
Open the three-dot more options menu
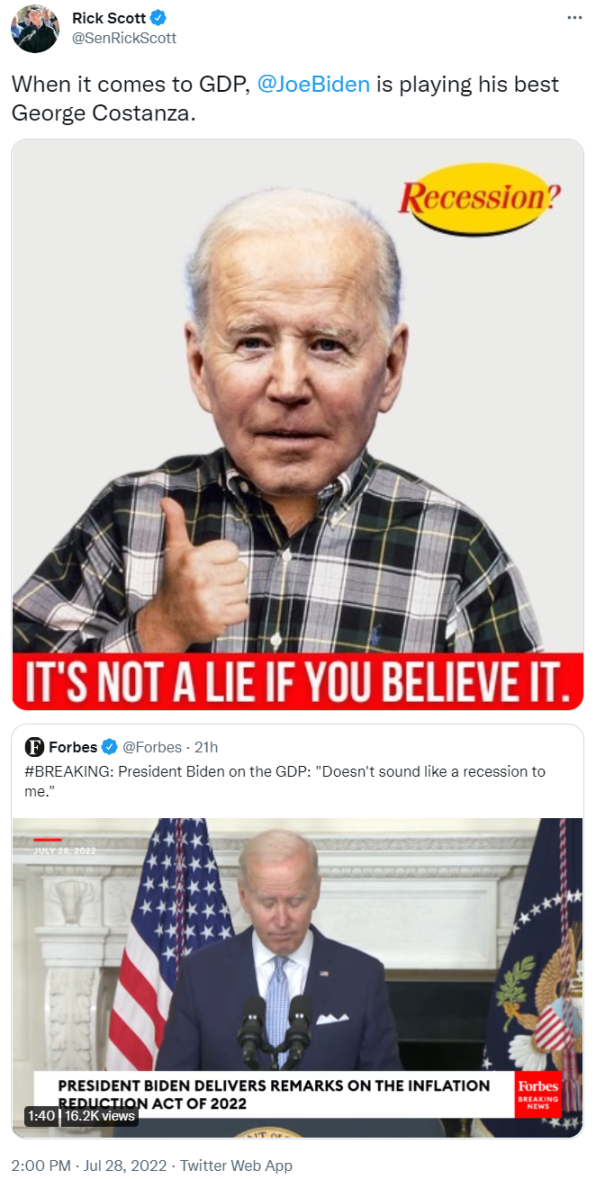tap(574, 17)
